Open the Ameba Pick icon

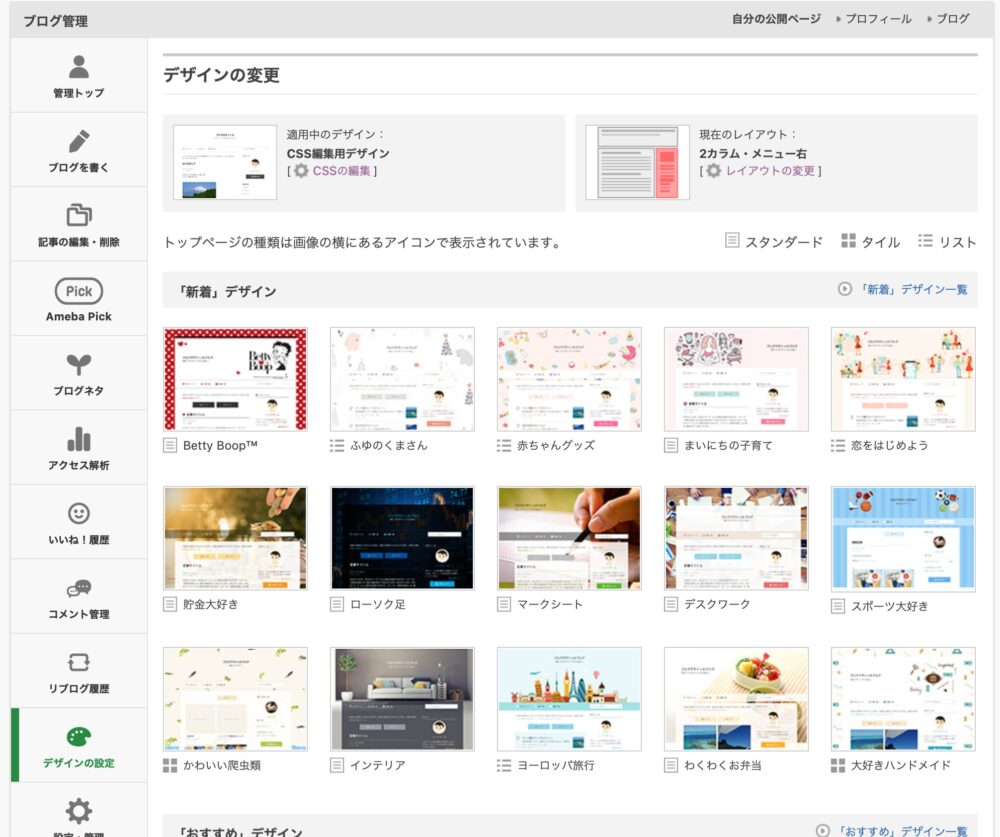(78, 291)
